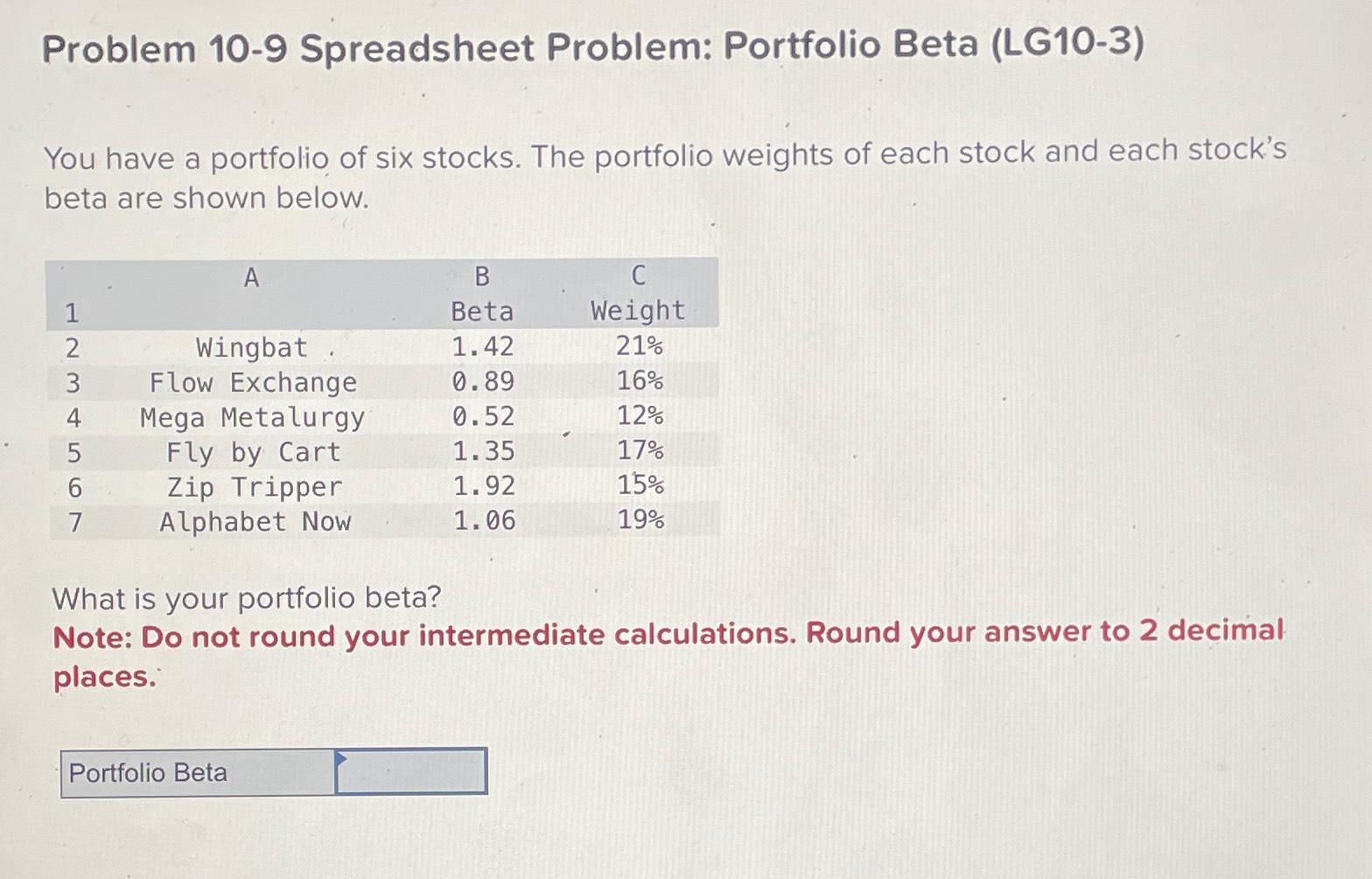Select the Zip Tripper row
This screenshot has height=879, width=1372.
pyautogui.click(x=253, y=487)
